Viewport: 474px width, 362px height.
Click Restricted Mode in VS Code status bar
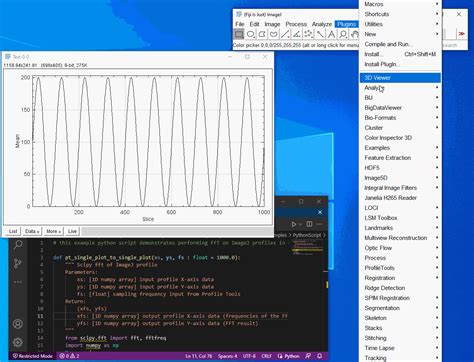[33, 356]
